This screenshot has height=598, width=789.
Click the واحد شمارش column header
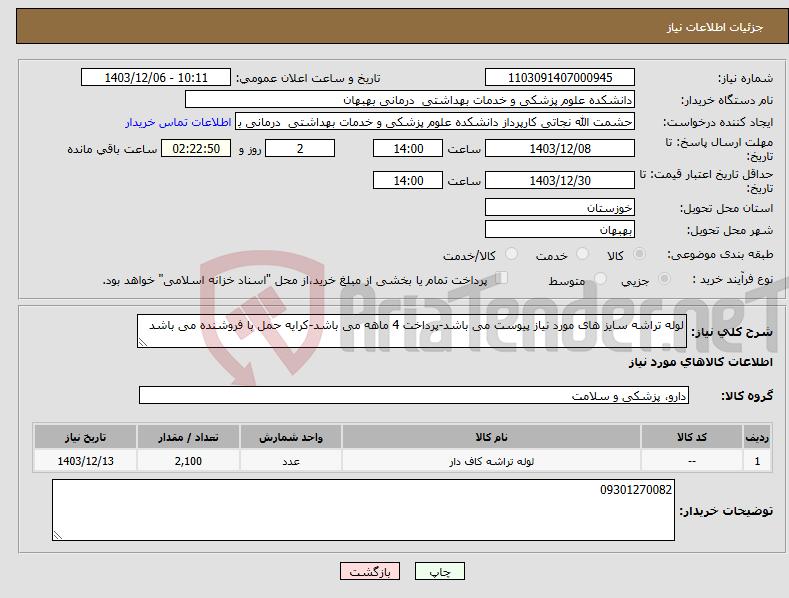click(291, 437)
